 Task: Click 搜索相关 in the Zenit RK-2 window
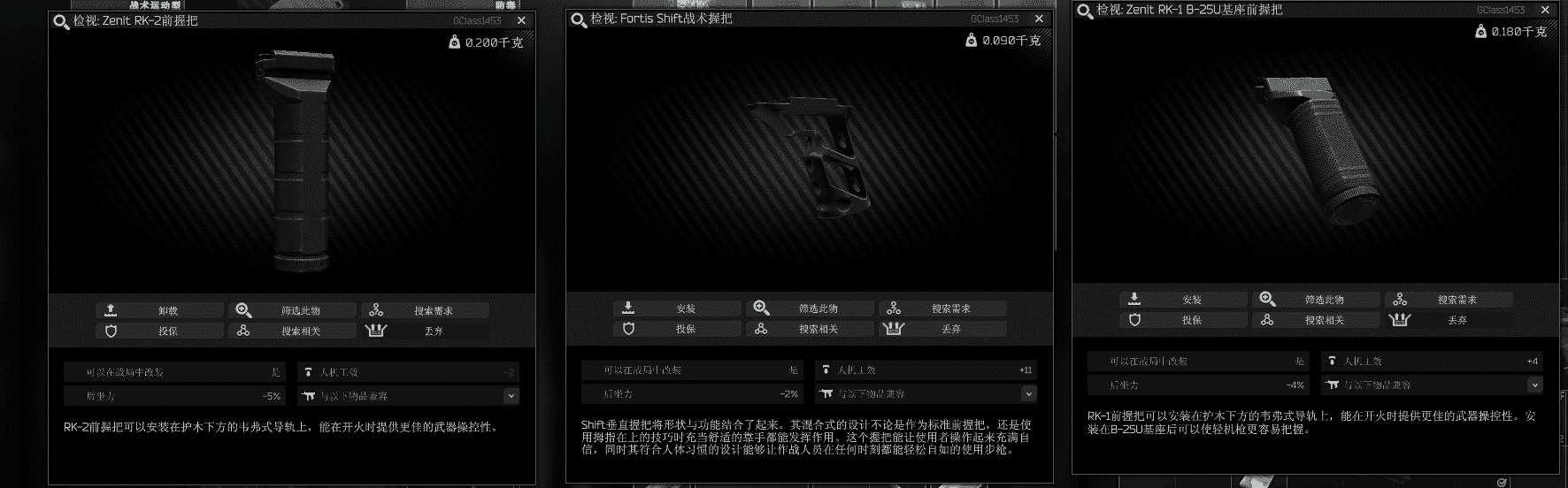(292, 331)
